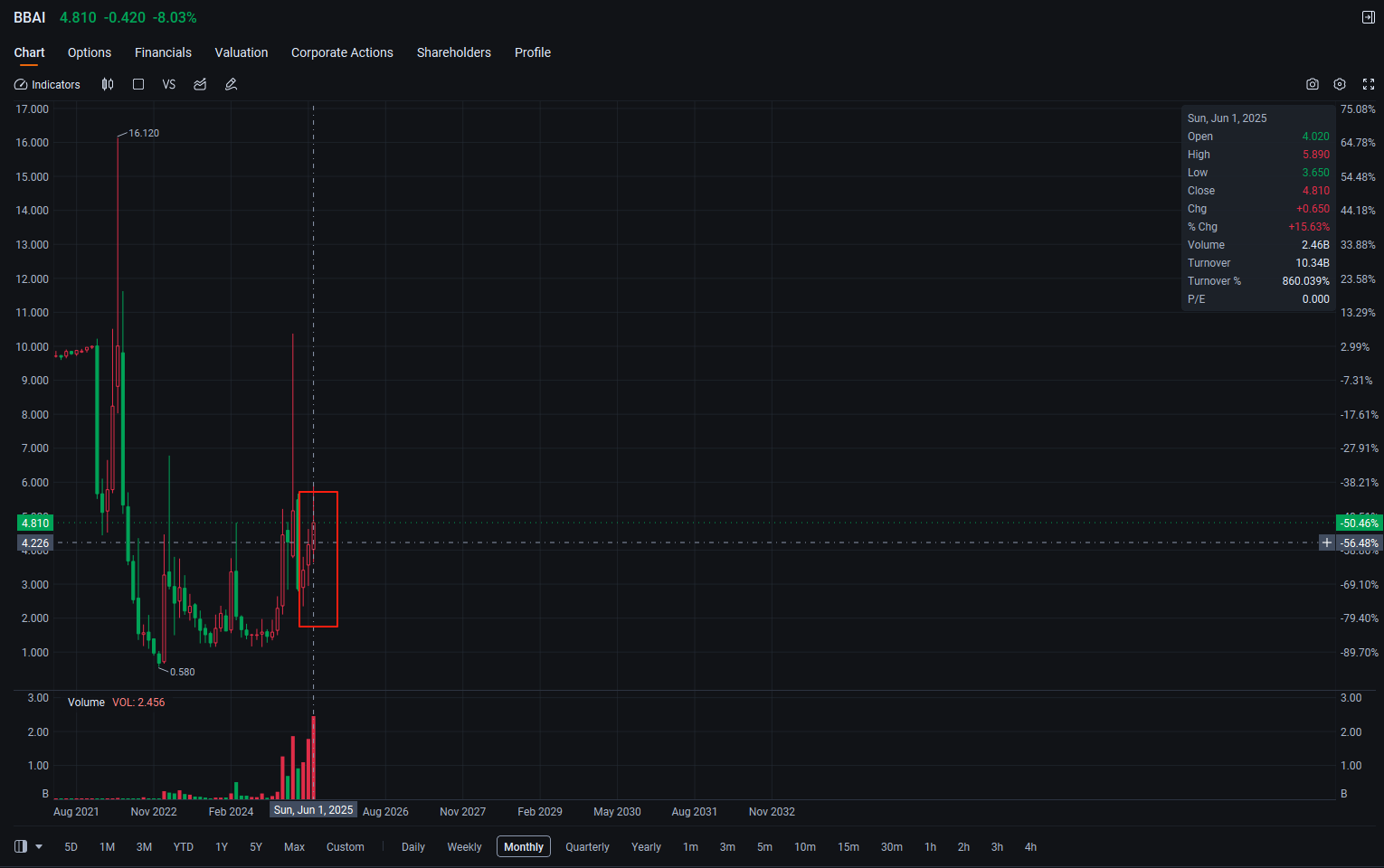
Task: Click the Aug 2021 time axis label
Action: (x=76, y=812)
